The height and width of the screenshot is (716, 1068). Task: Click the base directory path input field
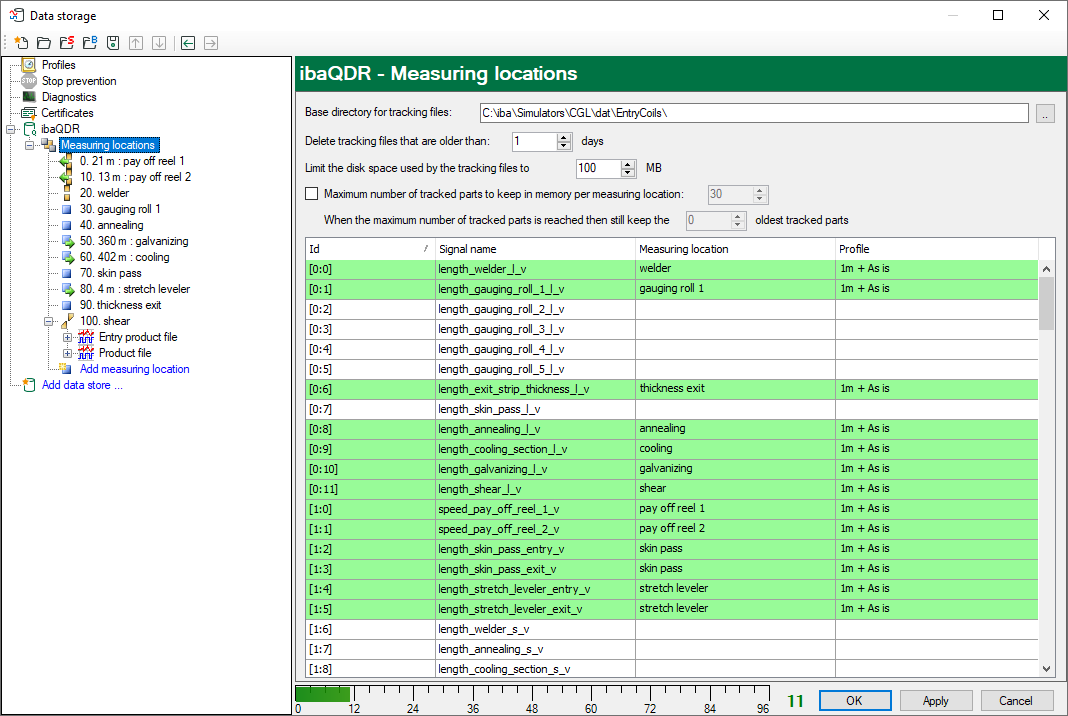point(754,113)
